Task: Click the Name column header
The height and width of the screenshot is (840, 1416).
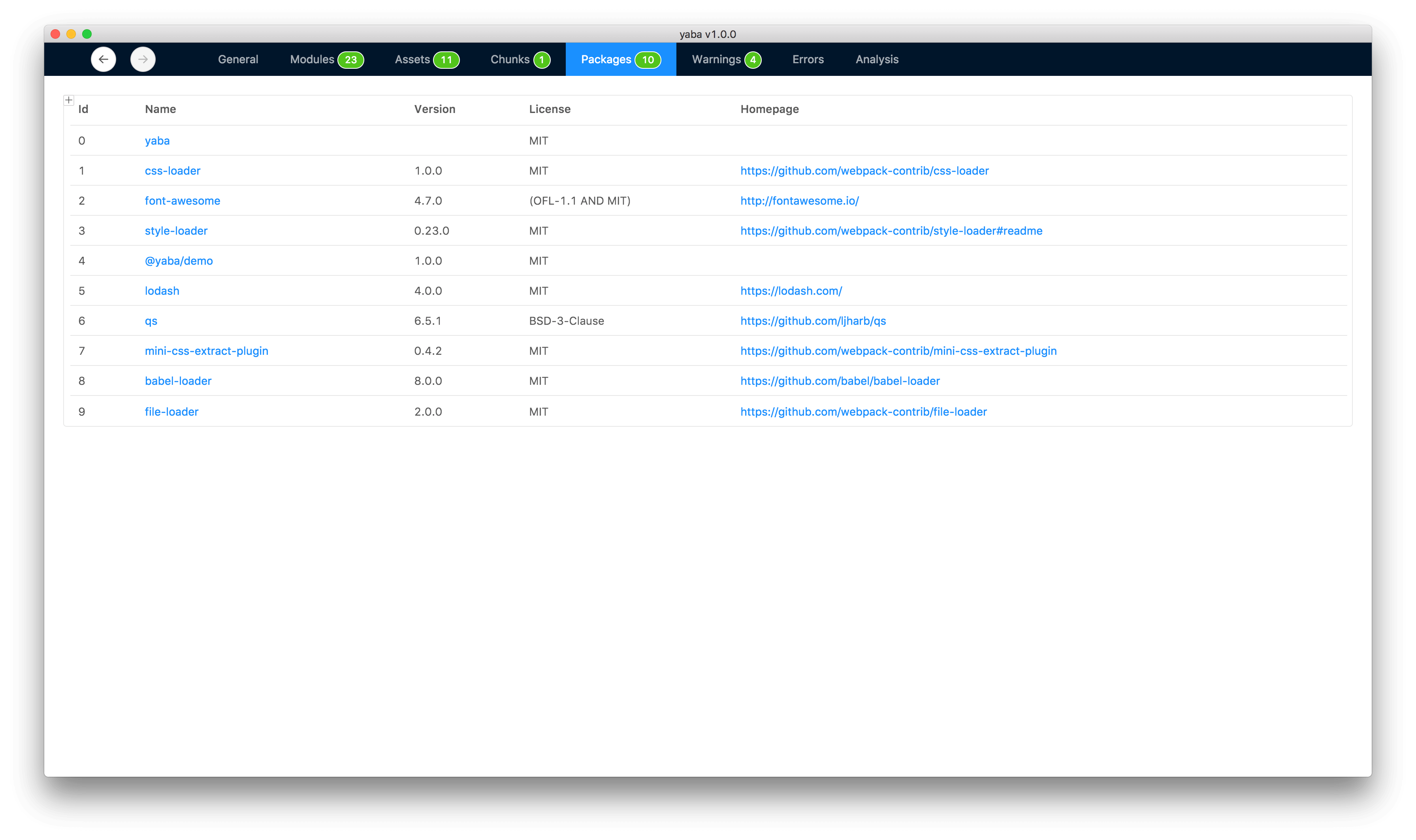Action: 160,109
